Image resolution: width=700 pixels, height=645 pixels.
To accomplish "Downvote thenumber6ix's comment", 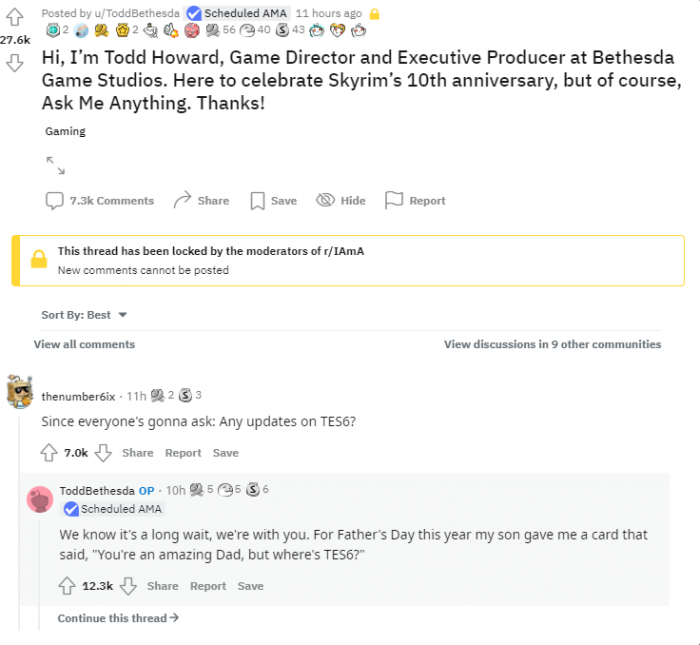I will pos(102,453).
